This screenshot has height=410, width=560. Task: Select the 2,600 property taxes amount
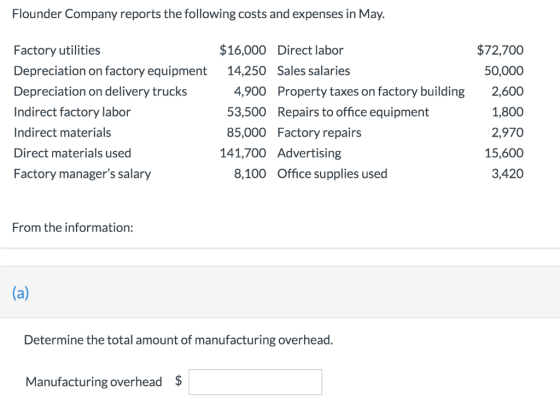[x=508, y=91]
